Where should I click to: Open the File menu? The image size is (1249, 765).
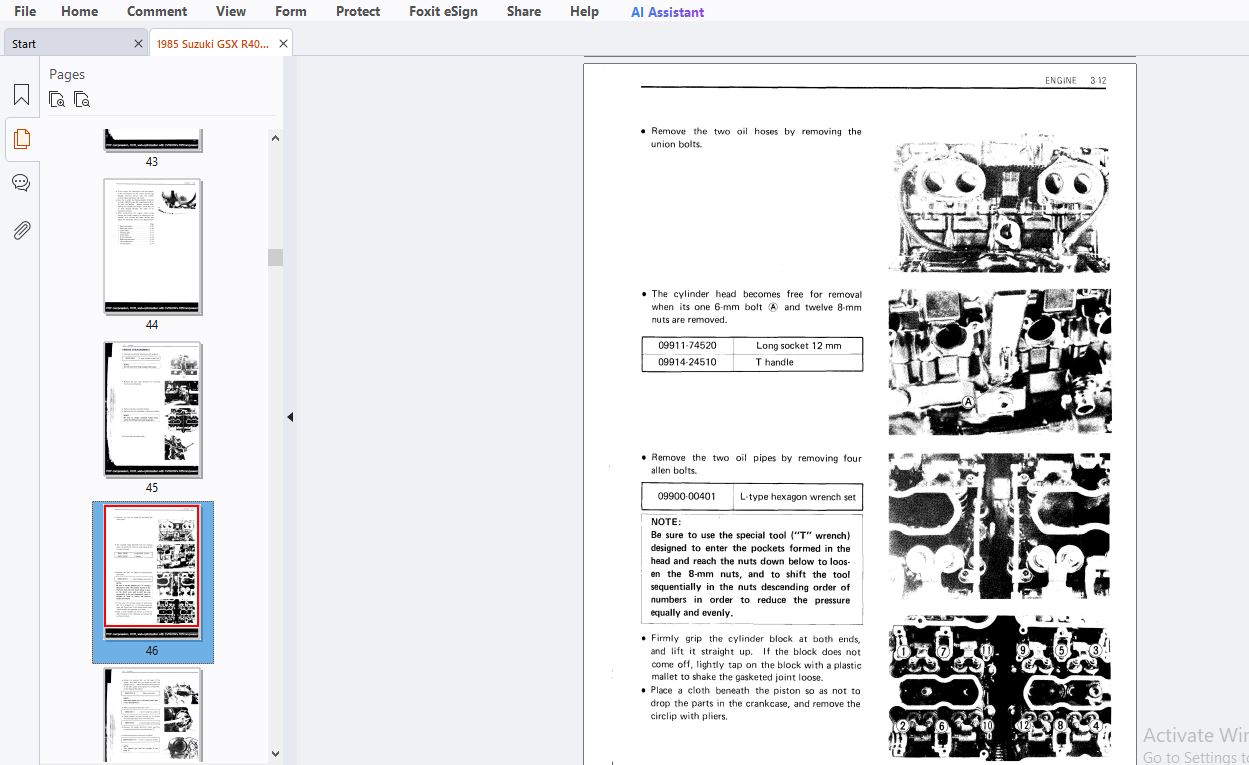25,11
